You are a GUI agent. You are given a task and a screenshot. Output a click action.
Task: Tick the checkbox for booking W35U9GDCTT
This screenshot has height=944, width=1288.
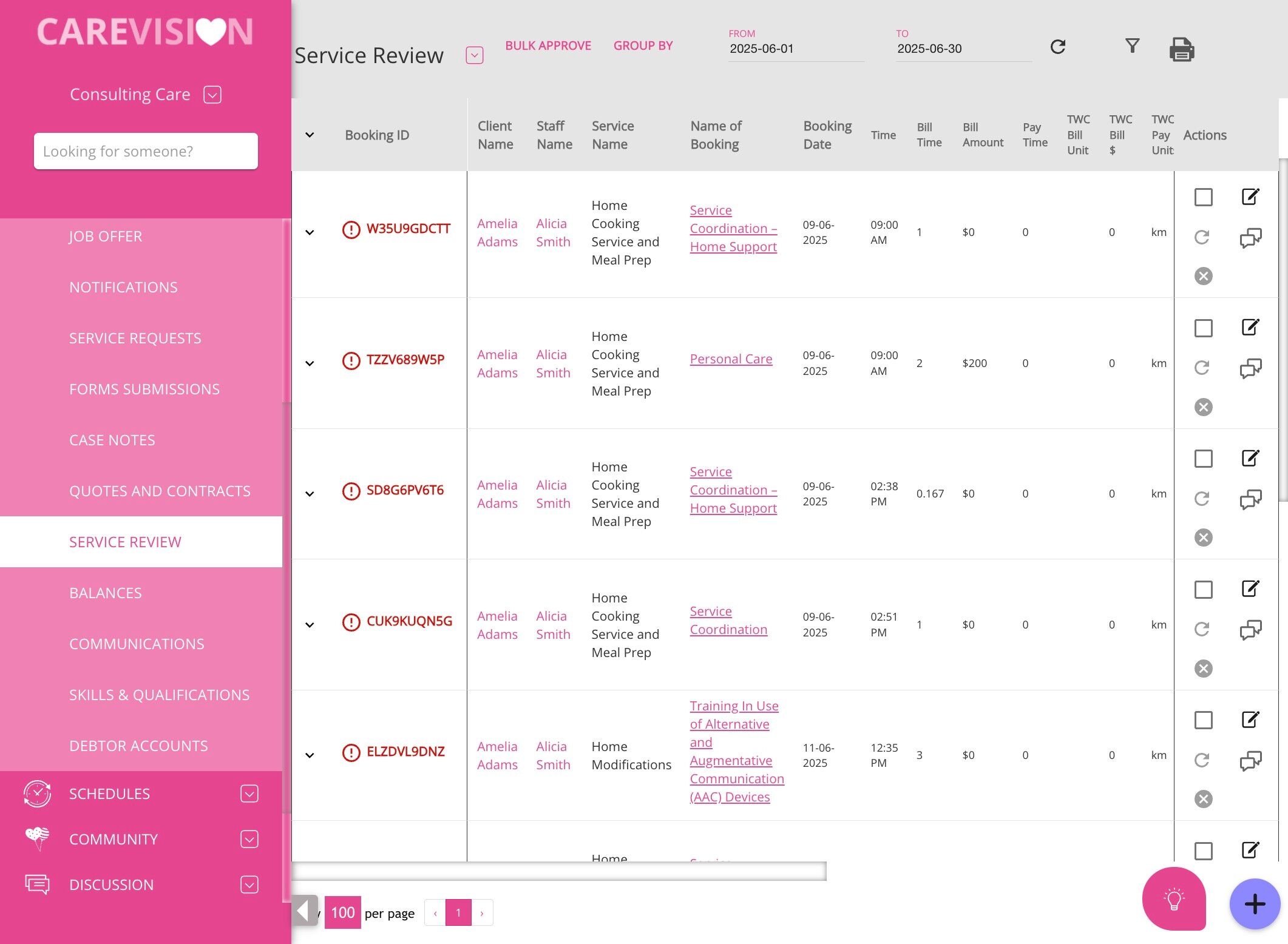coord(1203,197)
